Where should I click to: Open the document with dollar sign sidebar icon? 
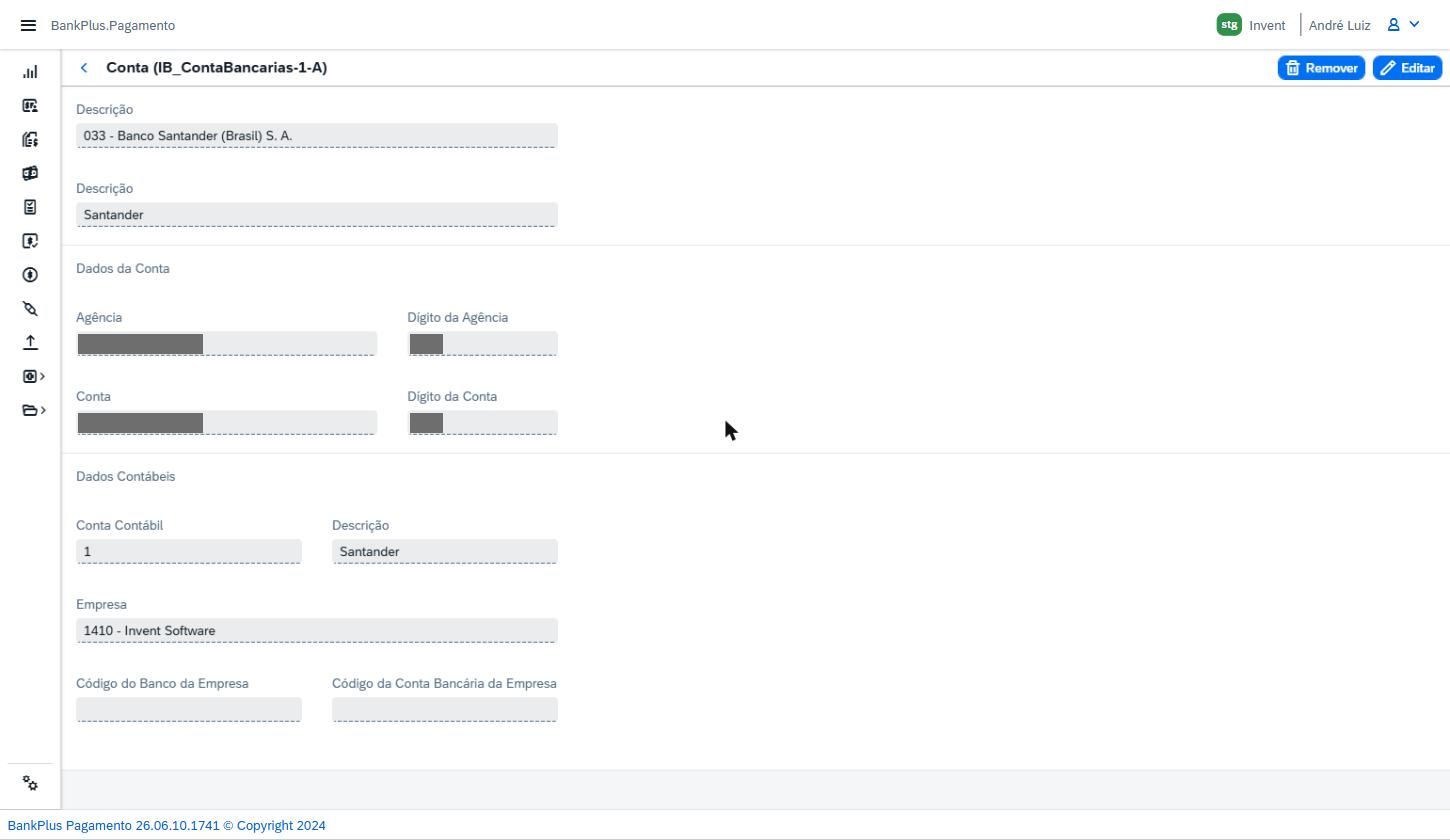pos(30,139)
